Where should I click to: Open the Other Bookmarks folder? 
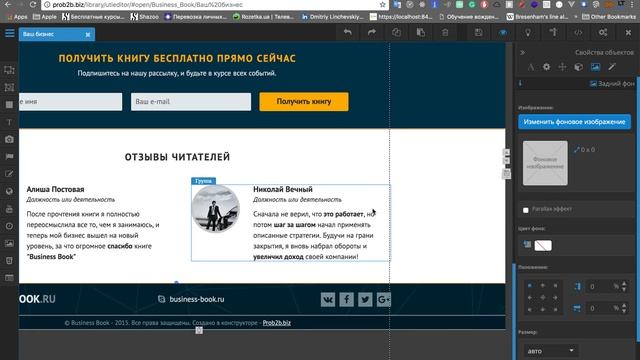pyautogui.click(x=609, y=17)
